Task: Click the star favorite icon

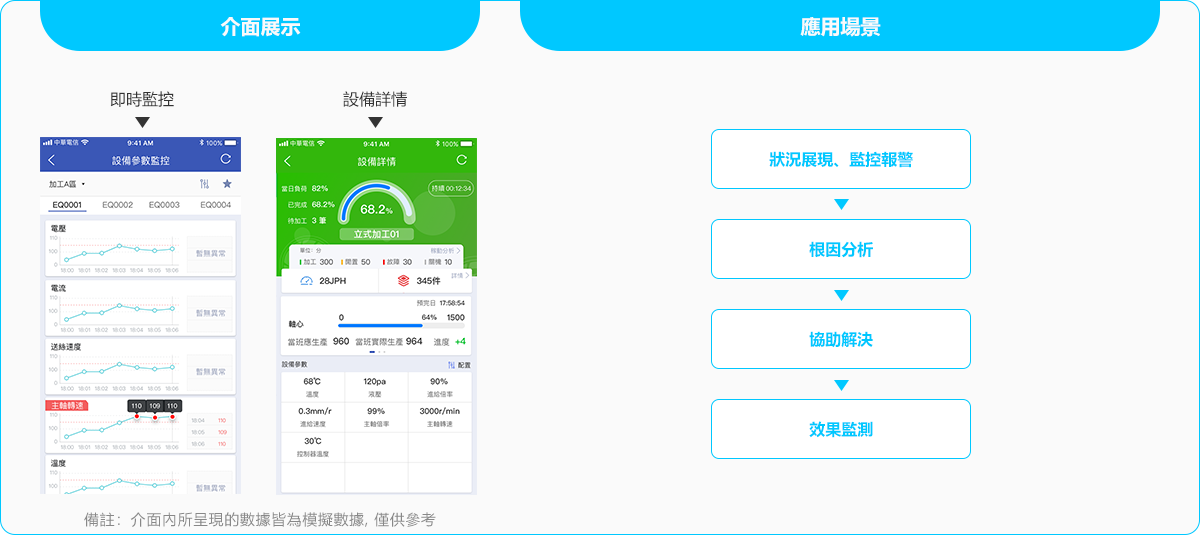Action: (227, 184)
